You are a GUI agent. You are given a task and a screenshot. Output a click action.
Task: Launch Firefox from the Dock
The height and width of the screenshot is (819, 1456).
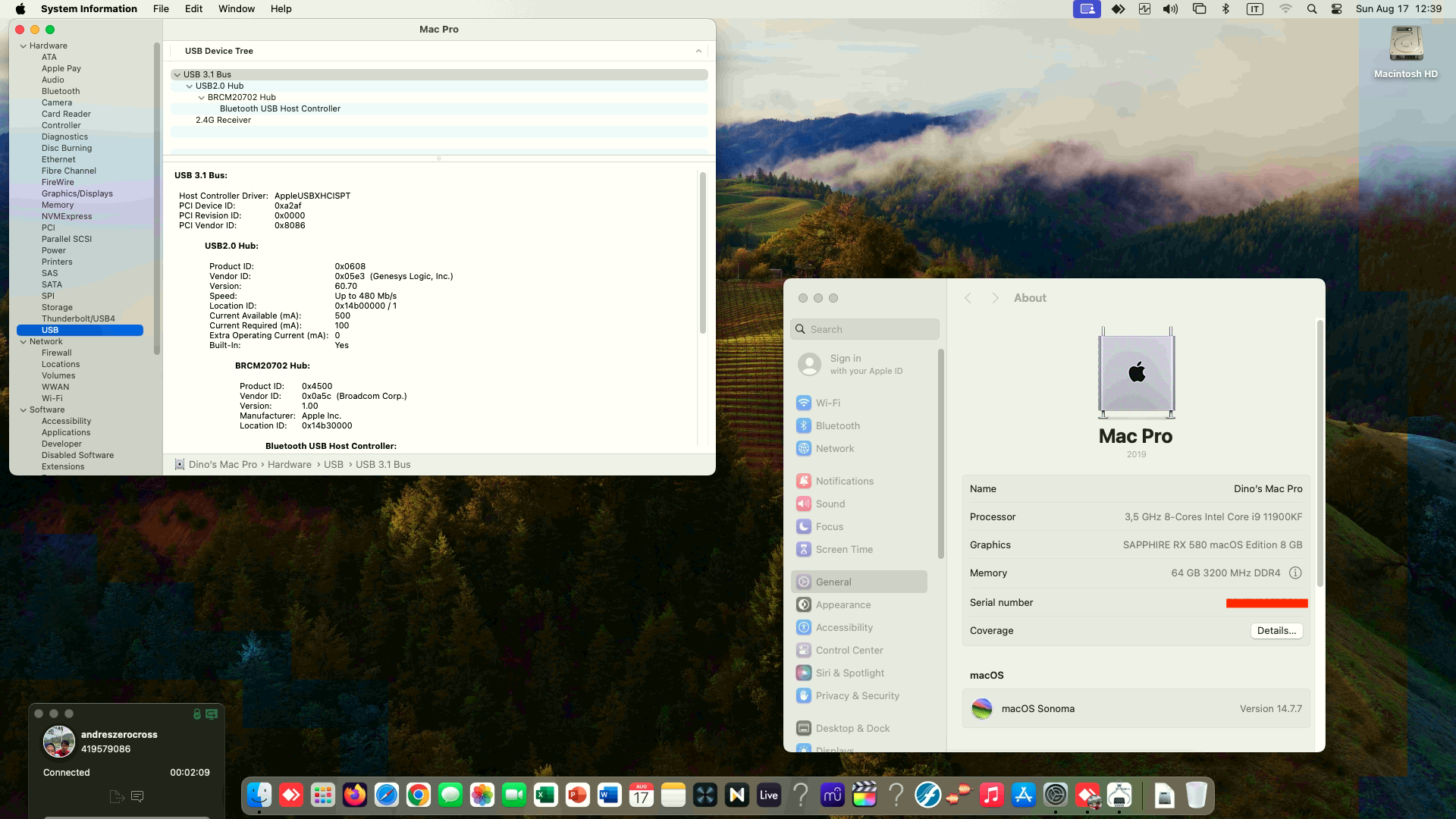(355, 795)
